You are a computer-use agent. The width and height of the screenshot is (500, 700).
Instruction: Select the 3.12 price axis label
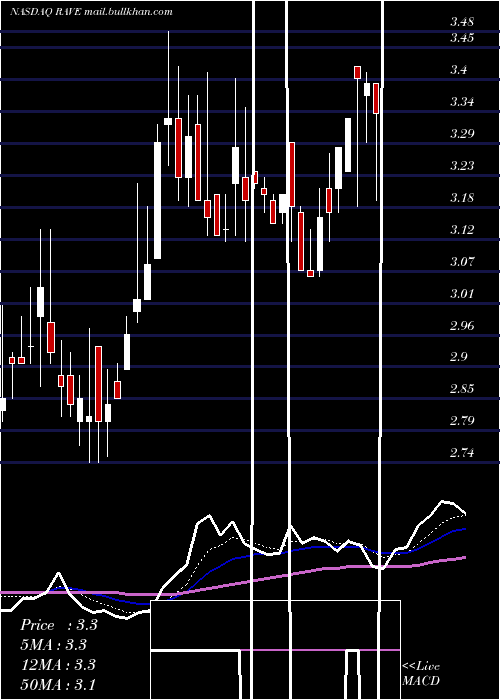pyautogui.click(x=462, y=230)
